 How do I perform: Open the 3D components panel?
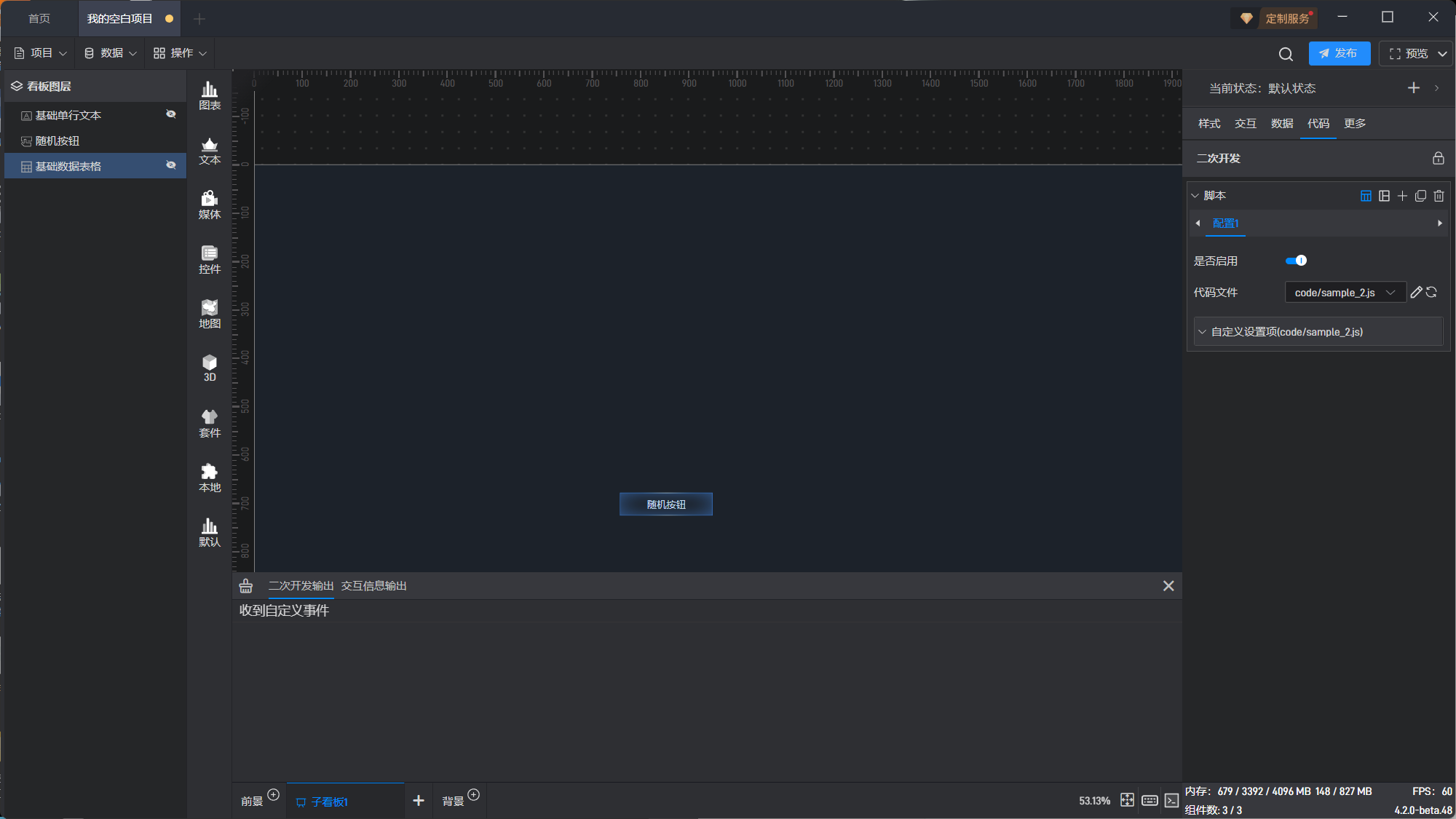point(210,368)
